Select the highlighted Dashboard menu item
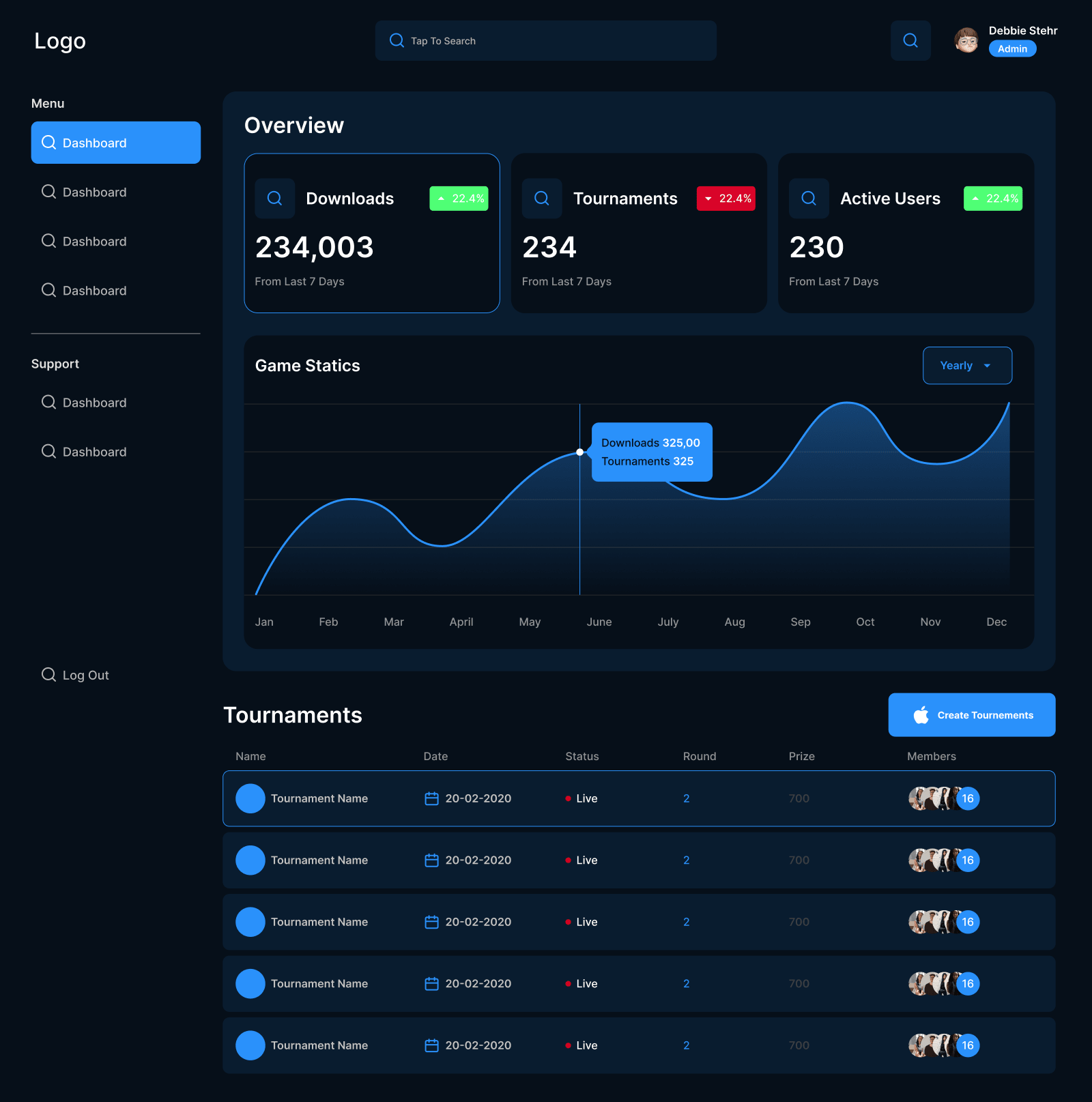Viewport: 1092px width, 1102px height. pyautogui.click(x=116, y=143)
